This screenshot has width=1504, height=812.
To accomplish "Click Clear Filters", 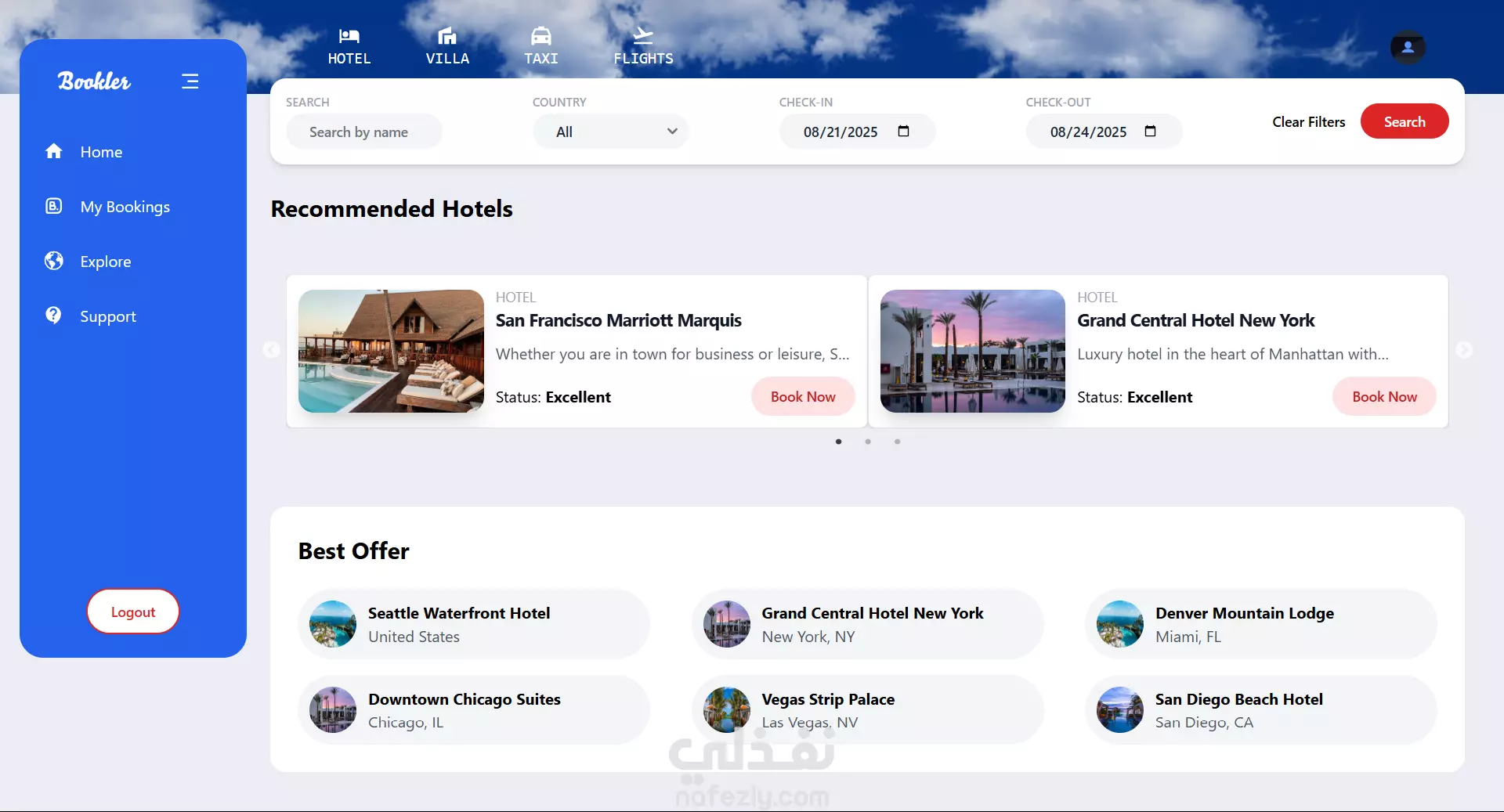I will [1308, 121].
